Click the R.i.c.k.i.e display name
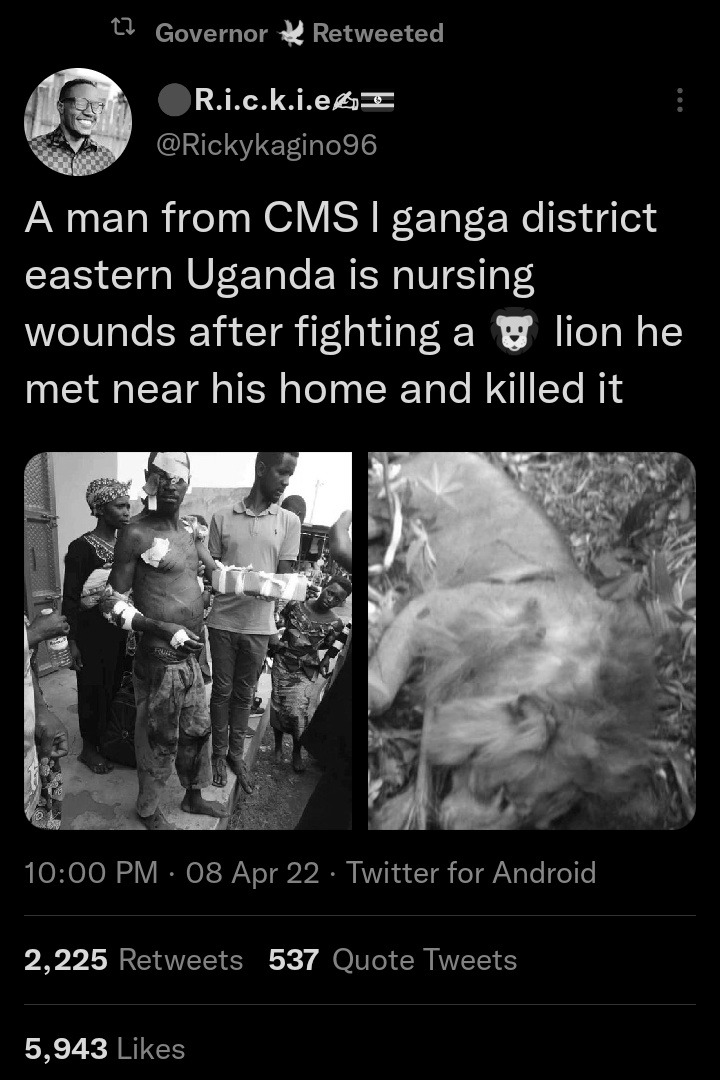This screenshot has width=720, height=1080. tap(263, 101)
